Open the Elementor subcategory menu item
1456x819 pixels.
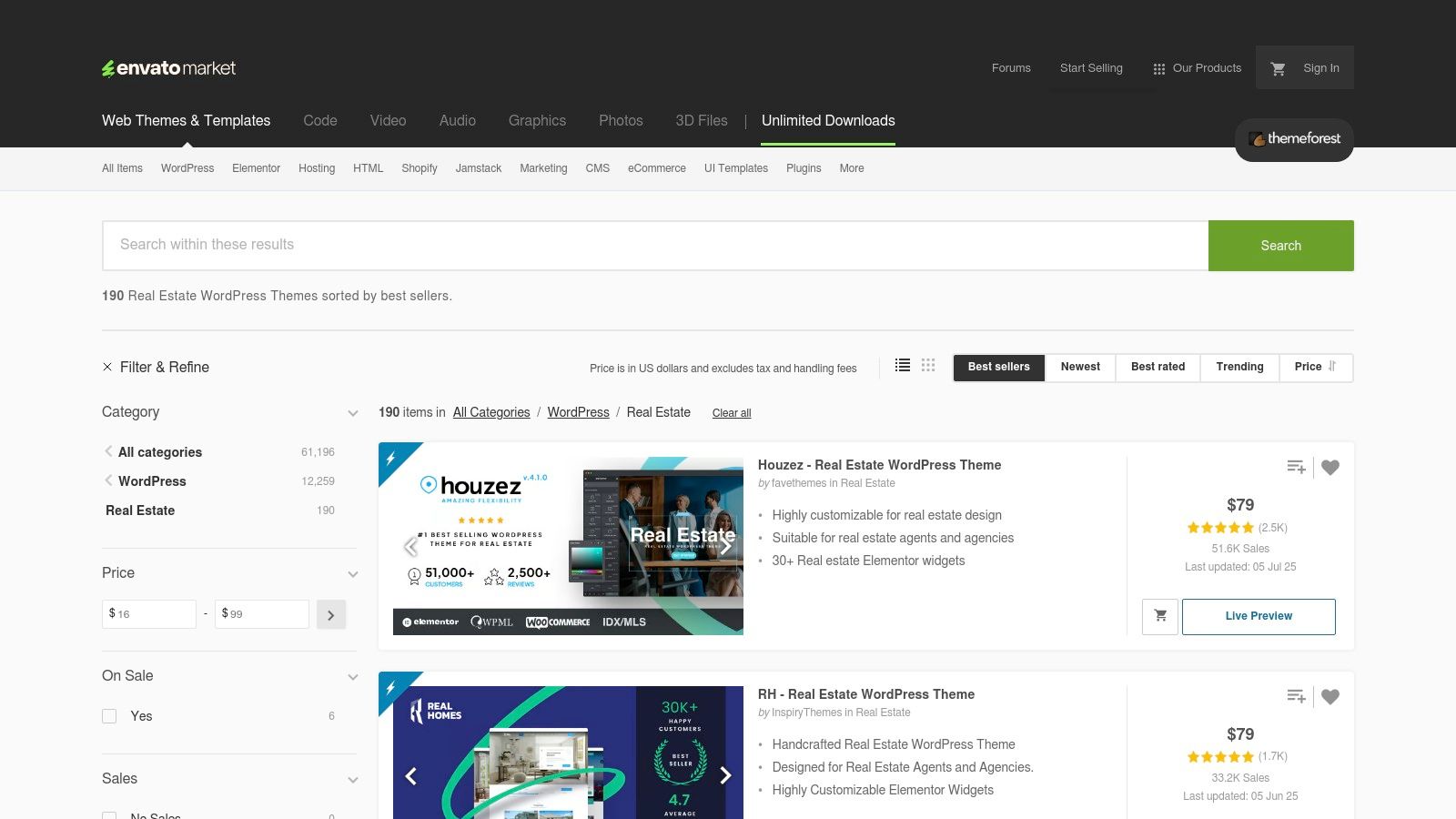coord(256,168)
